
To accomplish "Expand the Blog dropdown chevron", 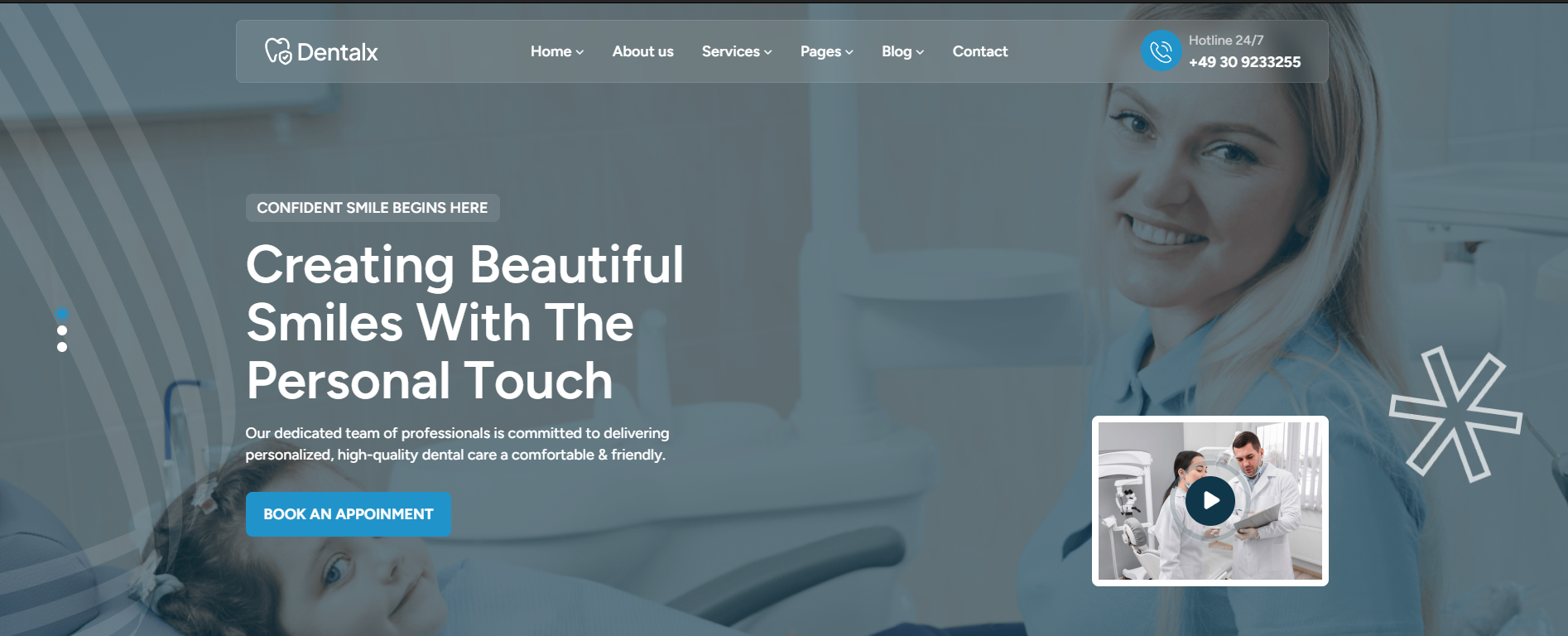I will click(920, 52).
